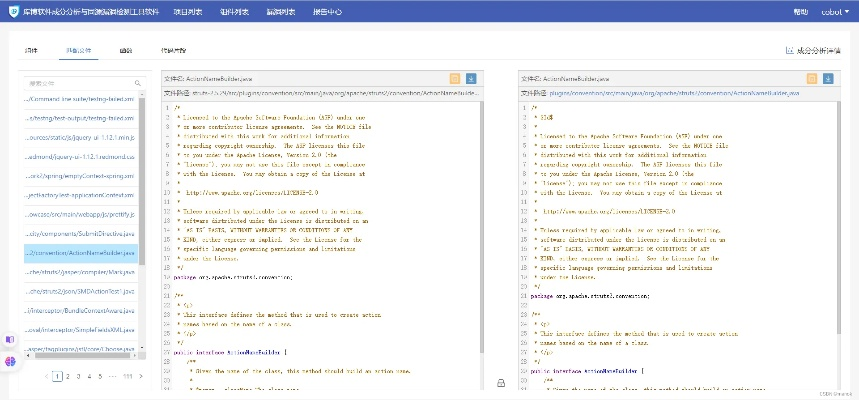Click the orange copy icon in right code panel
Screen dimensions: 859x400
tap(811, 79)
